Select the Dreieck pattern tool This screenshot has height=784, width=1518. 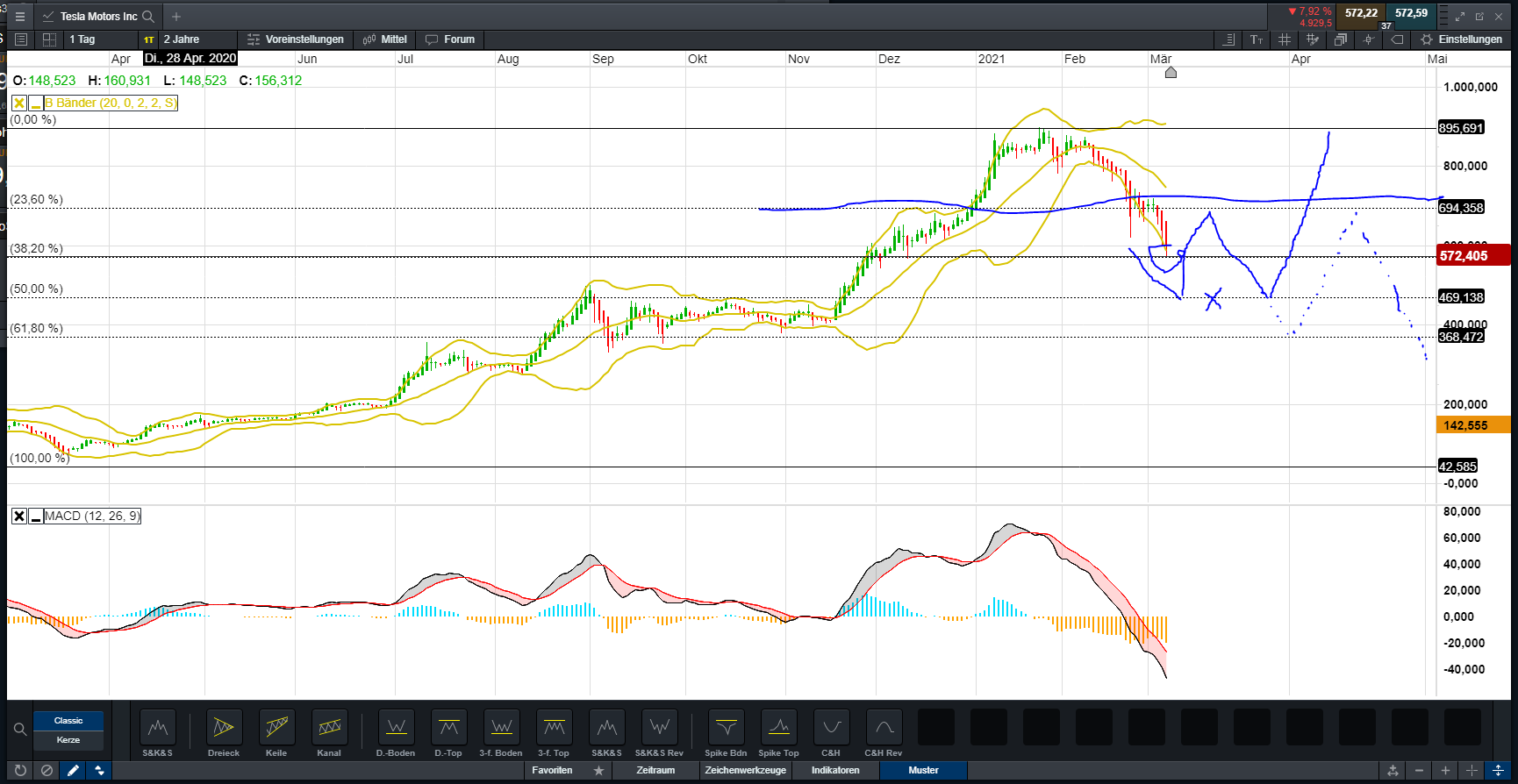coord(224,728)
